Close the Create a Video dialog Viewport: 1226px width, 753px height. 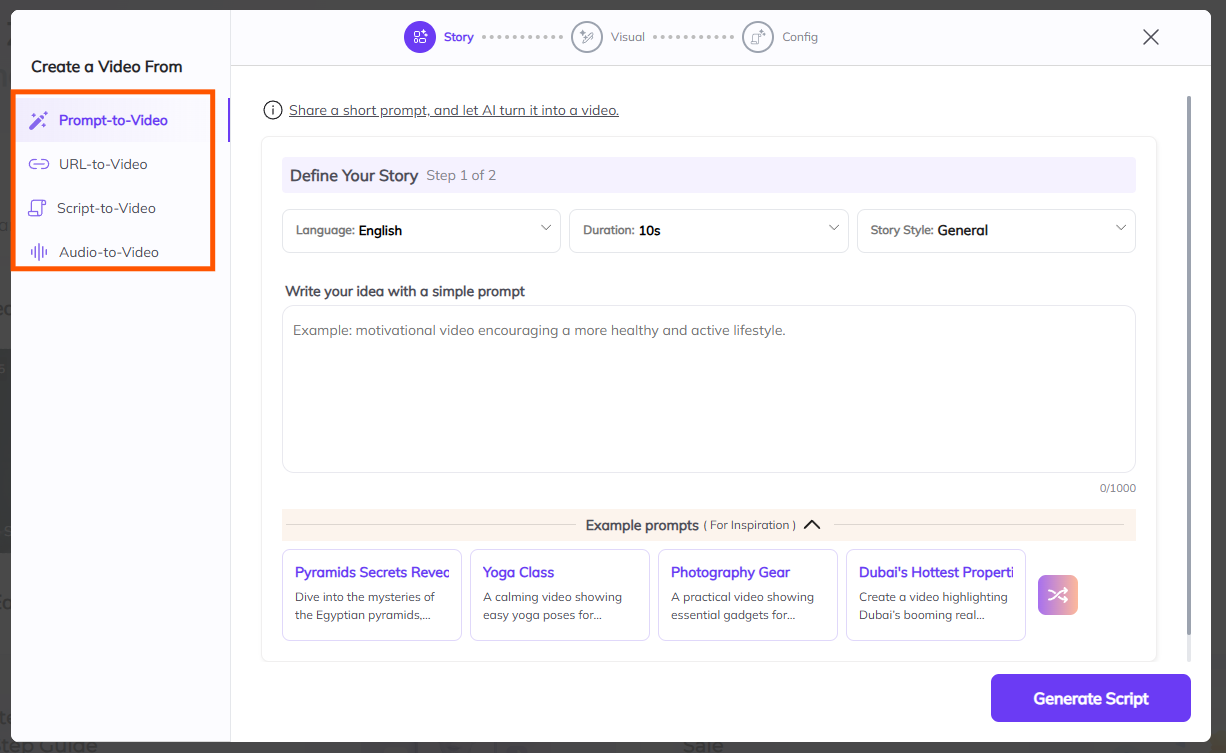click(1151, 37)
